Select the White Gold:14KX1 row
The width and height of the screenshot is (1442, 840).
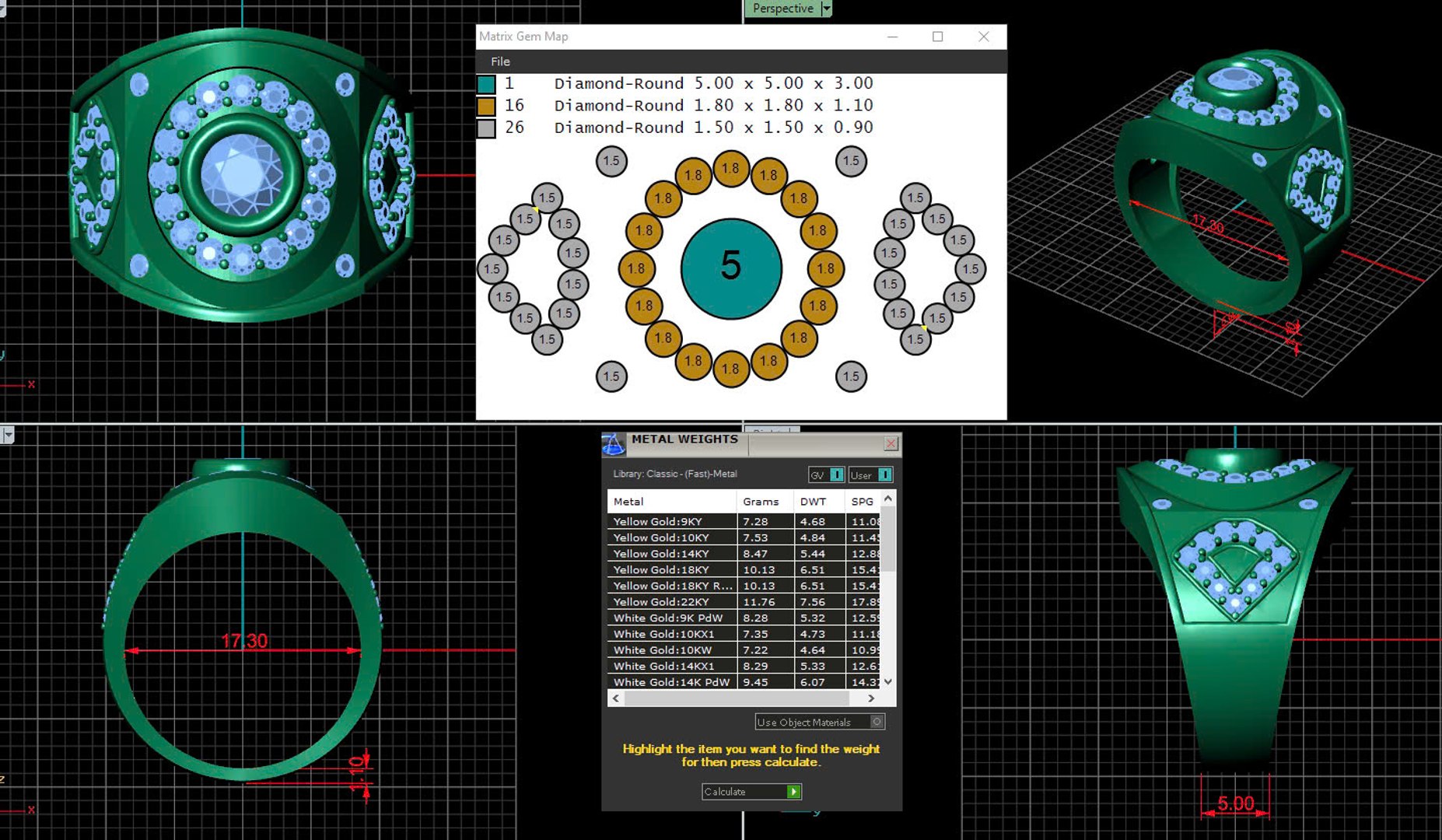744,666
